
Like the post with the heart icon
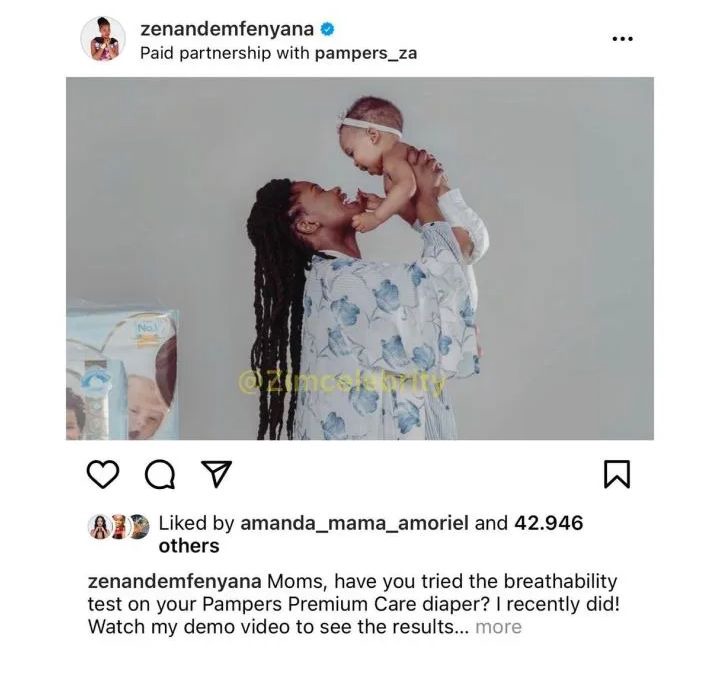(103, 474)
